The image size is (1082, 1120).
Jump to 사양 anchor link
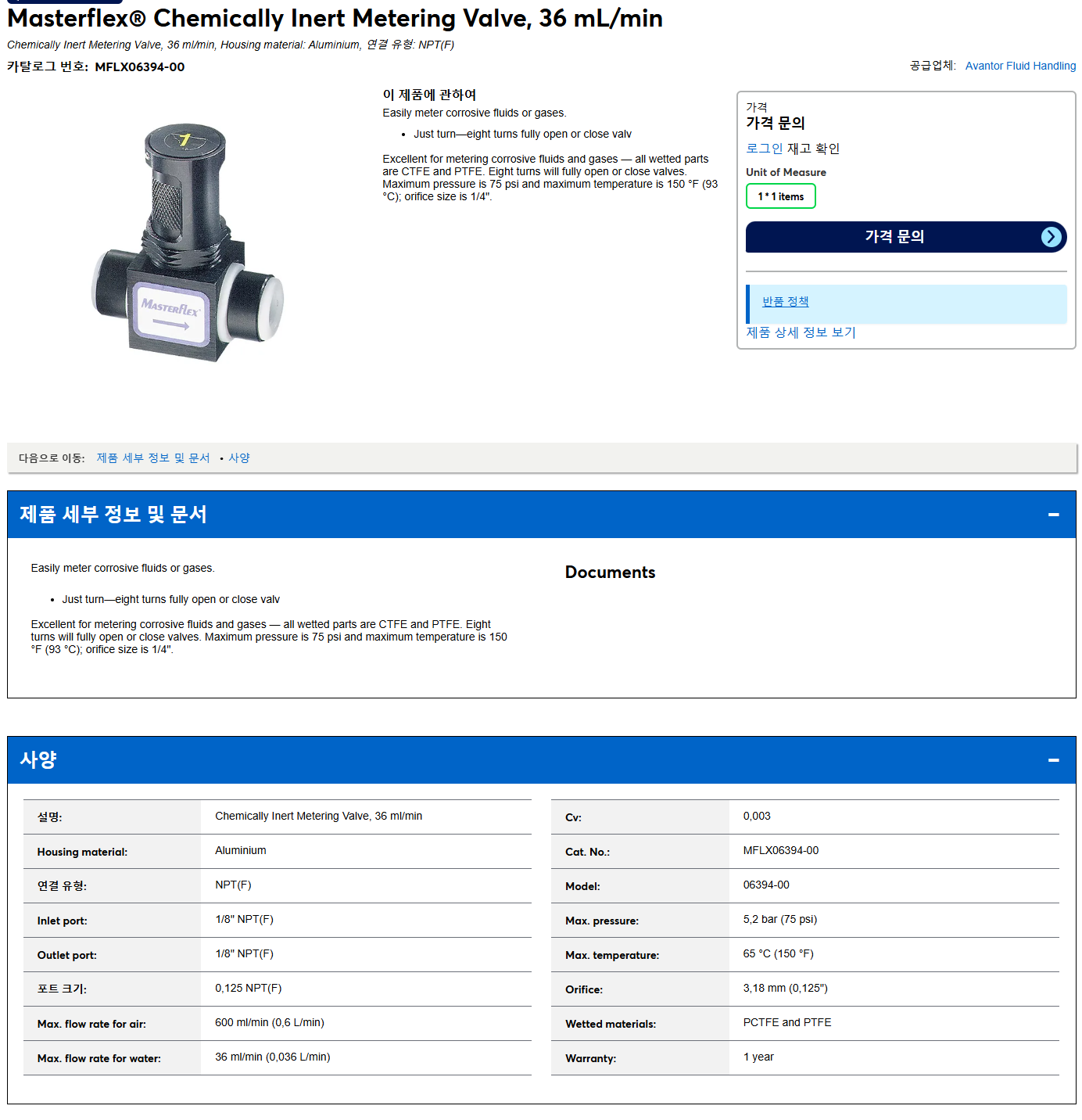pos(239,458)
